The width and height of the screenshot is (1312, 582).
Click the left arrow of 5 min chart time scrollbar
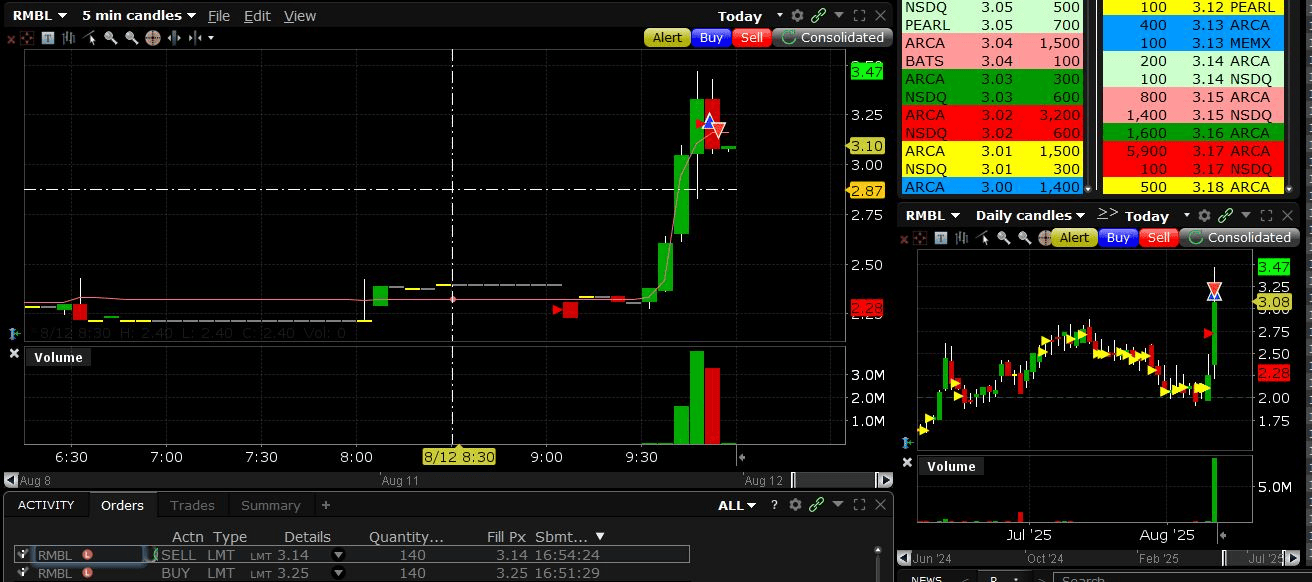(x=11, y=480)
